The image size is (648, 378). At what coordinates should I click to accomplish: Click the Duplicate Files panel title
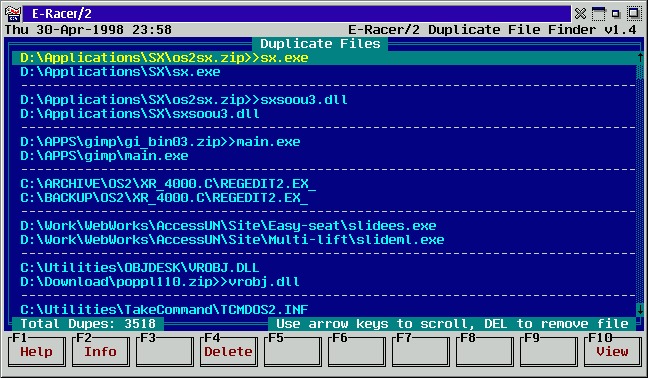click(320, 44)
